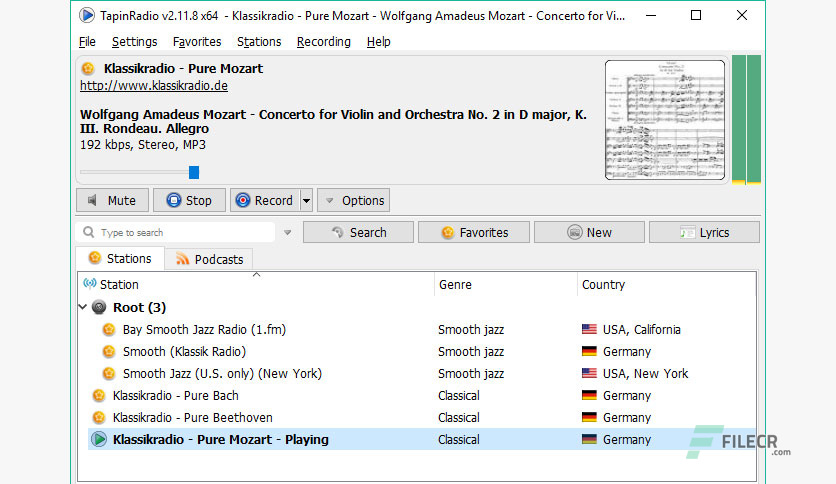836x484 pixels.
Task: Click the antenna icon in Station column header
Action: 90,283
